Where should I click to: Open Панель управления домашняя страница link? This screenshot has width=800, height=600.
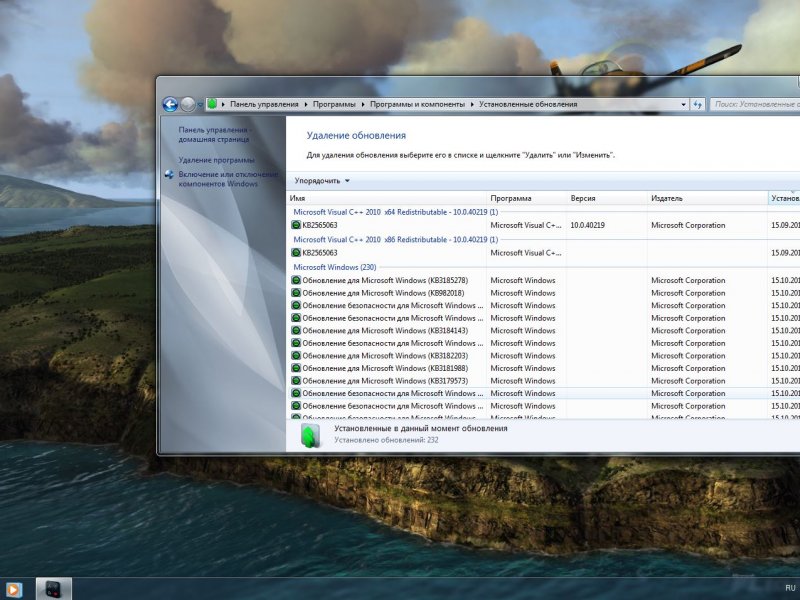(214, 134)
